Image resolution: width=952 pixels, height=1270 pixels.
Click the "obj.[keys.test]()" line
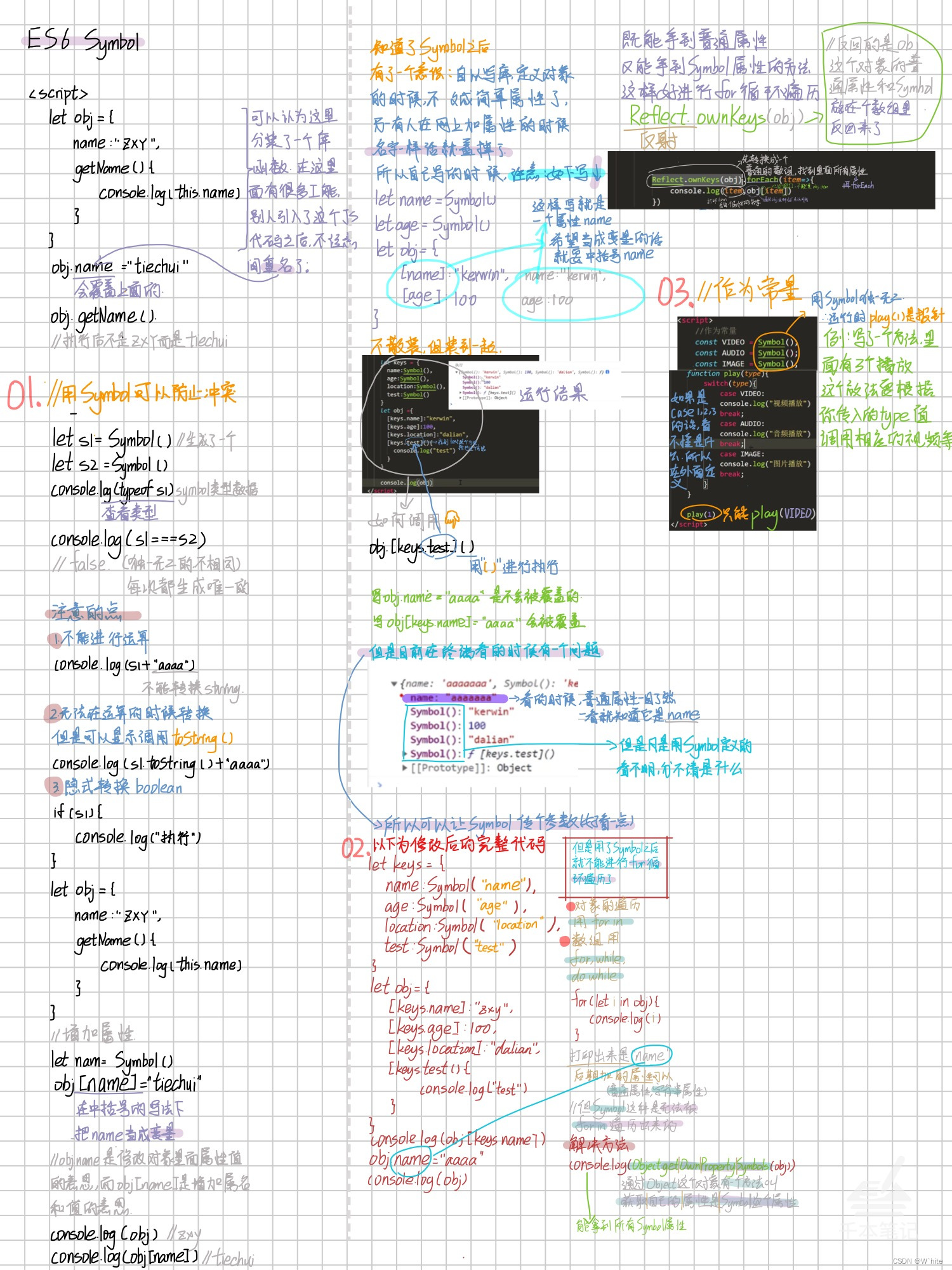pos(421,548)
